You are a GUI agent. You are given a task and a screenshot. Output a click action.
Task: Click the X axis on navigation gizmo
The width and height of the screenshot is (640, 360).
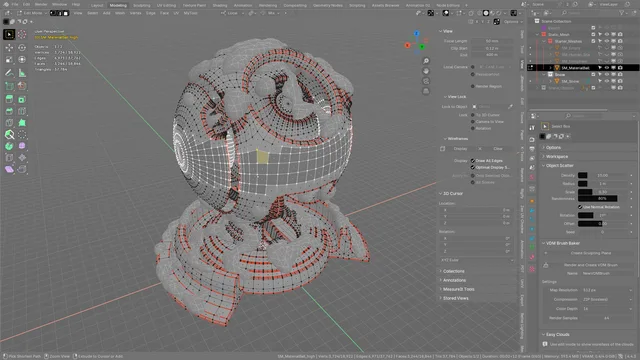pyautogui.click(x=407, y=45)
